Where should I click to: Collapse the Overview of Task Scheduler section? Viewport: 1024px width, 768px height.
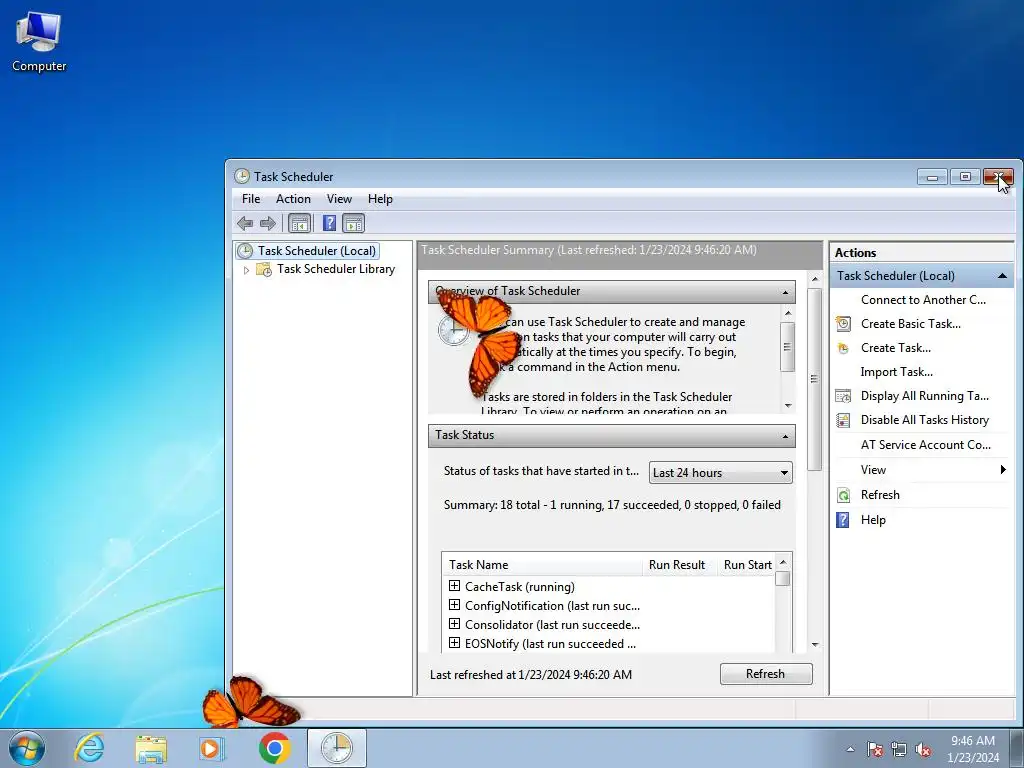click(785, 292)
